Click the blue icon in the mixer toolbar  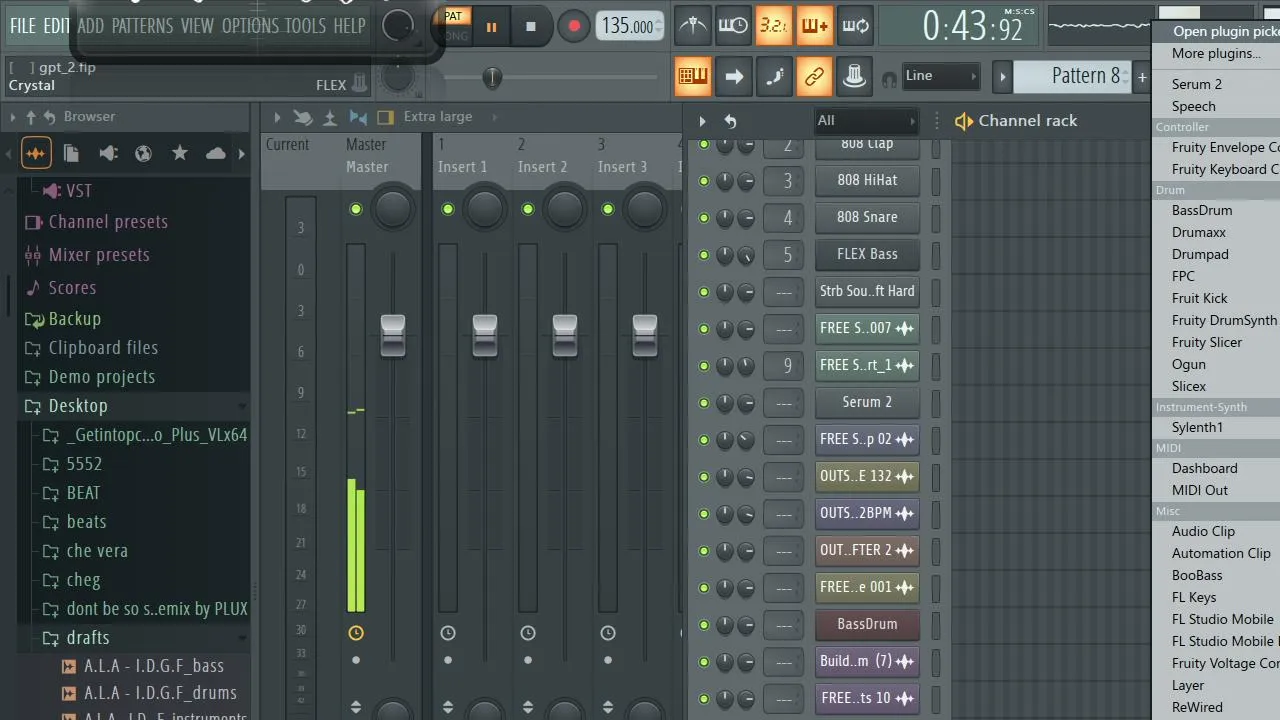point(358,117)
